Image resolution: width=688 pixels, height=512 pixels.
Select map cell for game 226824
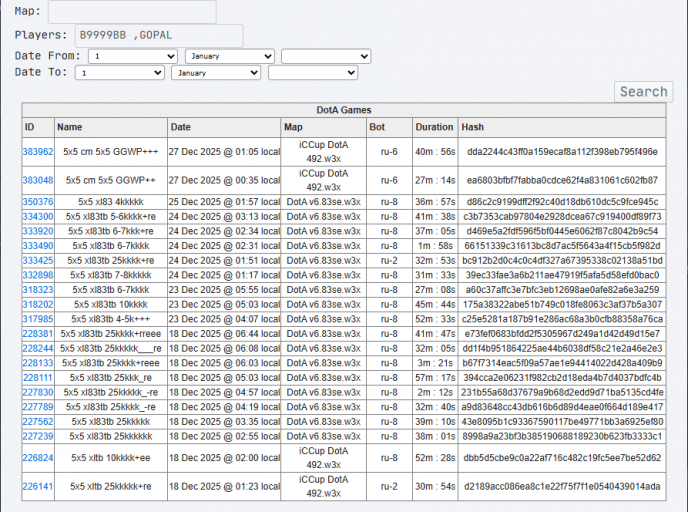click(x=323, y=458)
